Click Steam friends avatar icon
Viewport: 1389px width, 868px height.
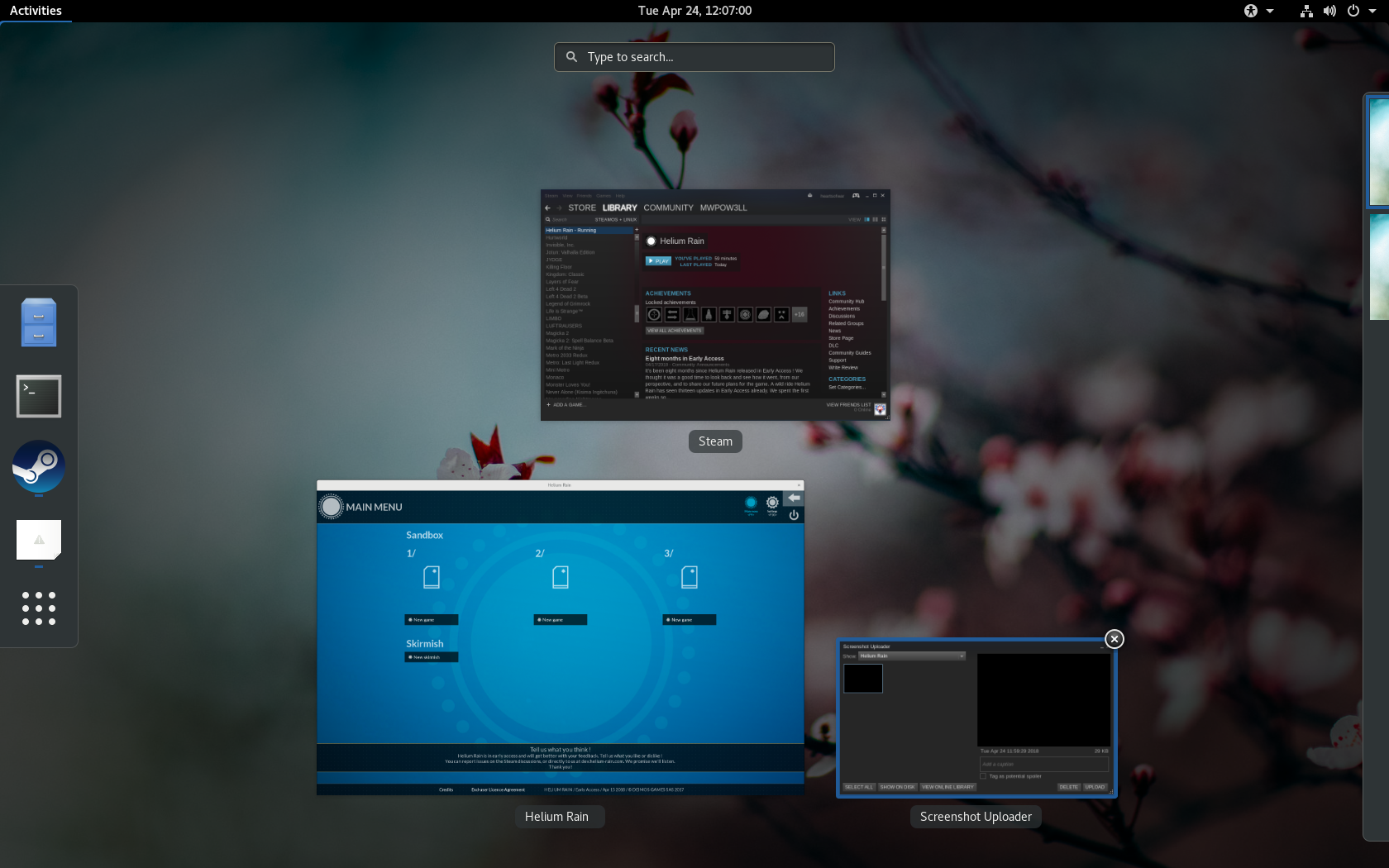(881, 409)
